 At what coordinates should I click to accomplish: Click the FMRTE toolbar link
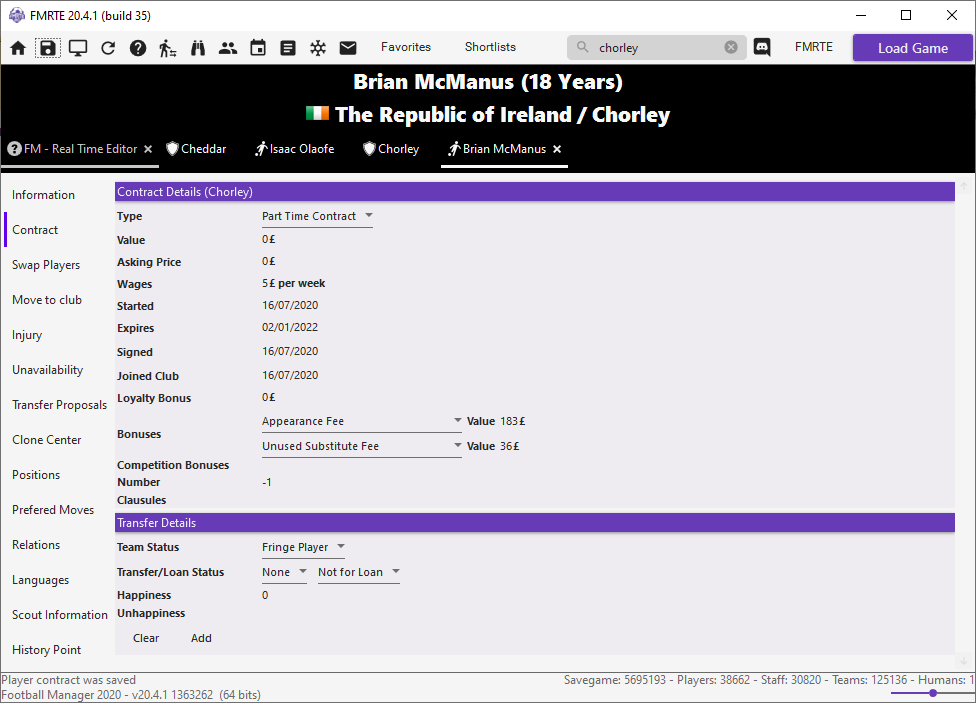814,47
